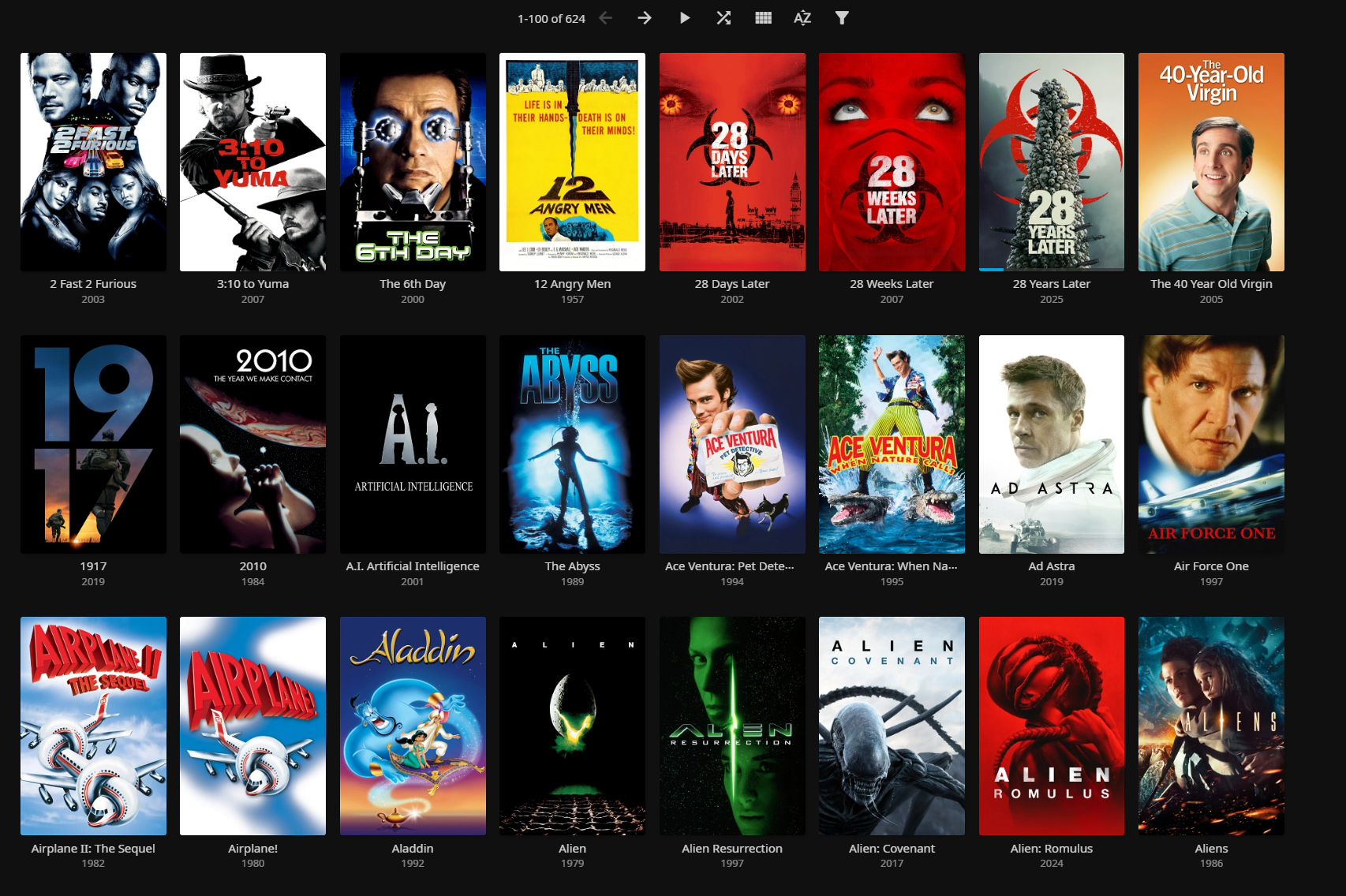This screenshot has height=896, width=1346.
Task: Click the "28 Days Later" title
Action: point(732,284)
